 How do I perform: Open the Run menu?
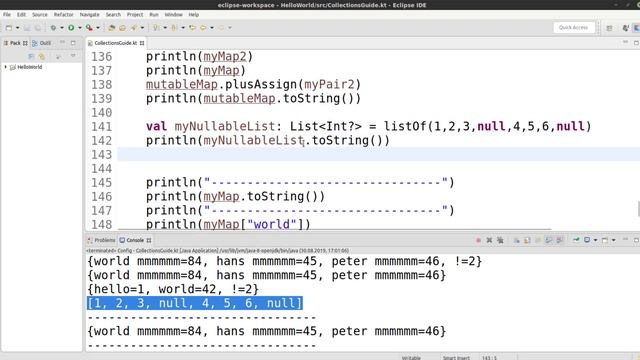(x=154, y=14)
